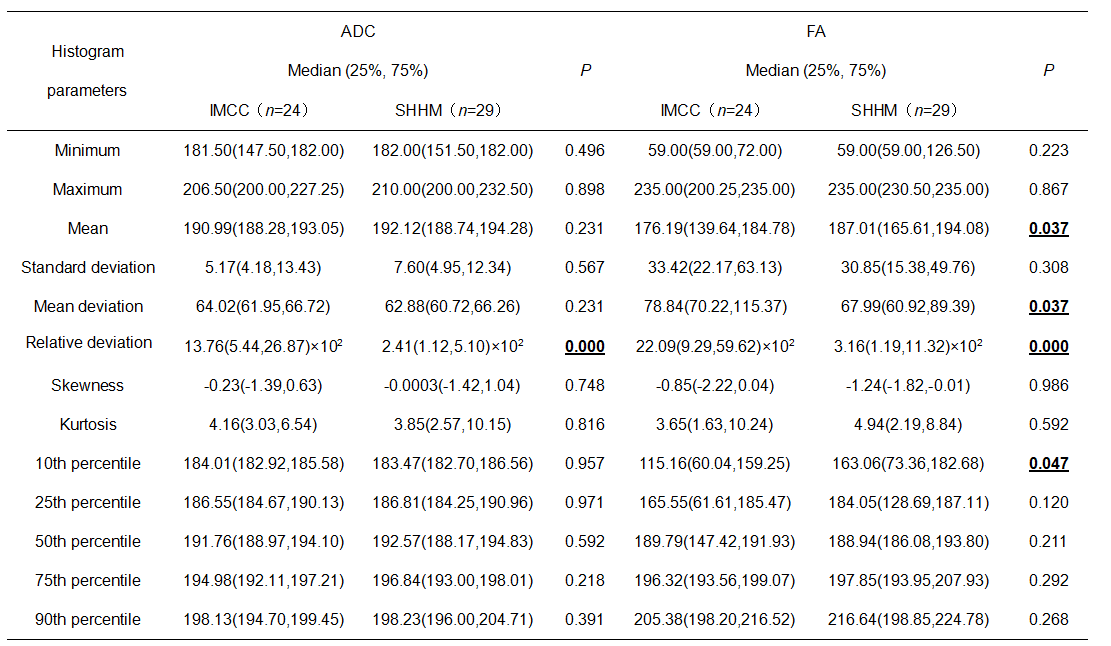1111x646 pixels.
Task: Select the 0.986 P value
Action: [x=1048, y=385]
